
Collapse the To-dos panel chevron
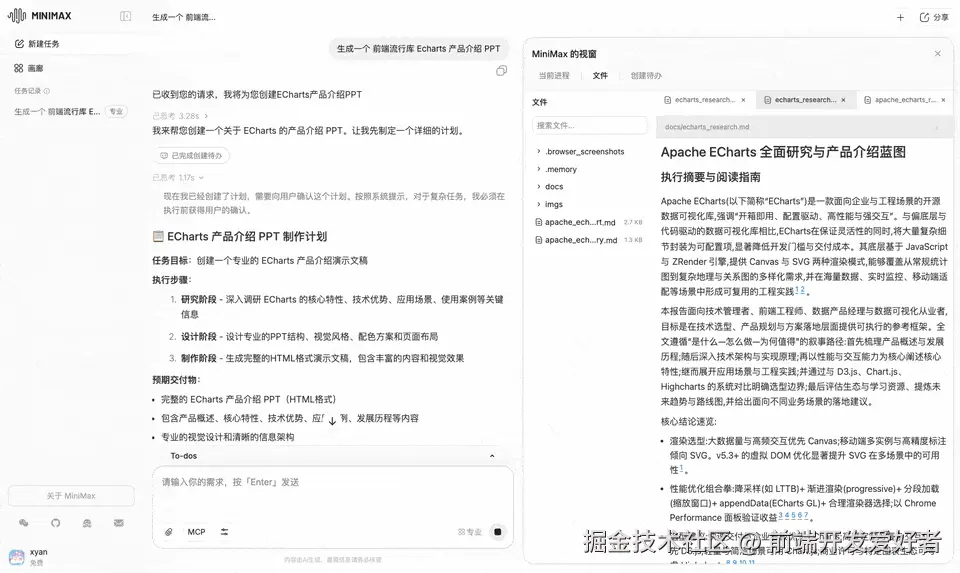click(492, 456)
